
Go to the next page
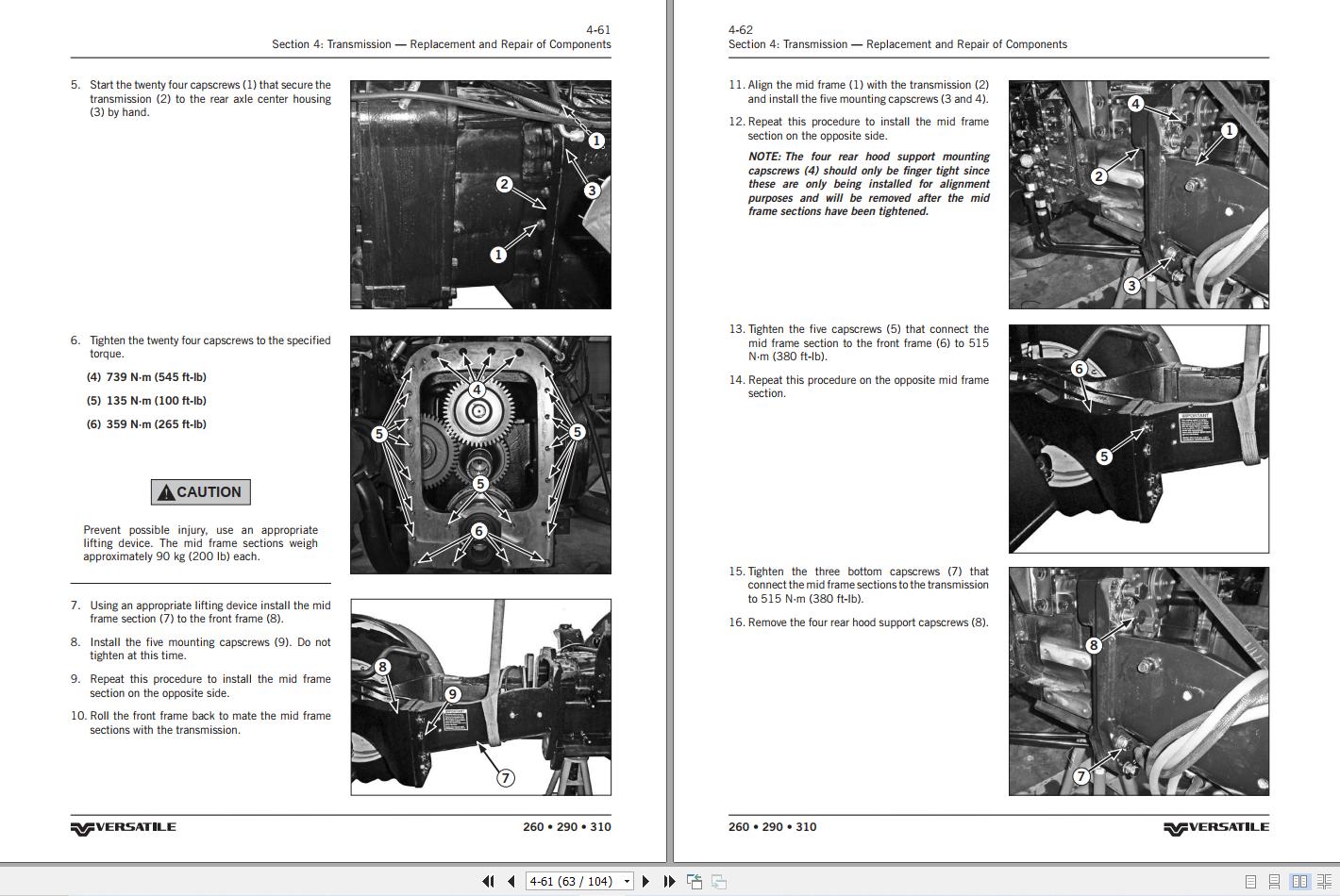(645, 881)
